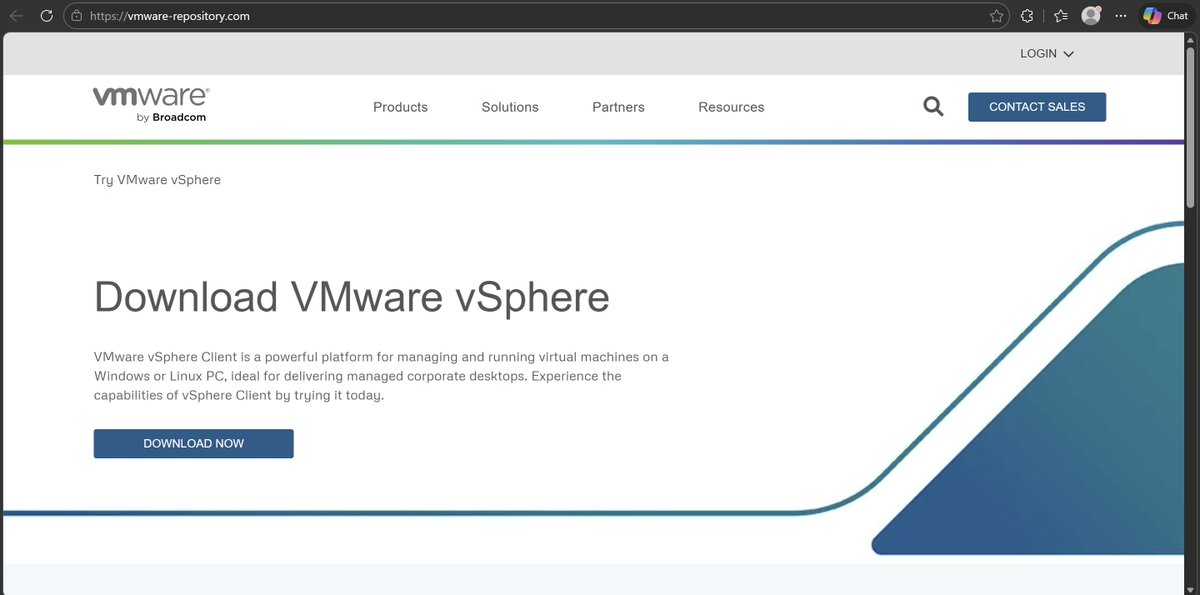
Task: Click the DOWNLOAD NOW button
Action: [x=194, y=444]
